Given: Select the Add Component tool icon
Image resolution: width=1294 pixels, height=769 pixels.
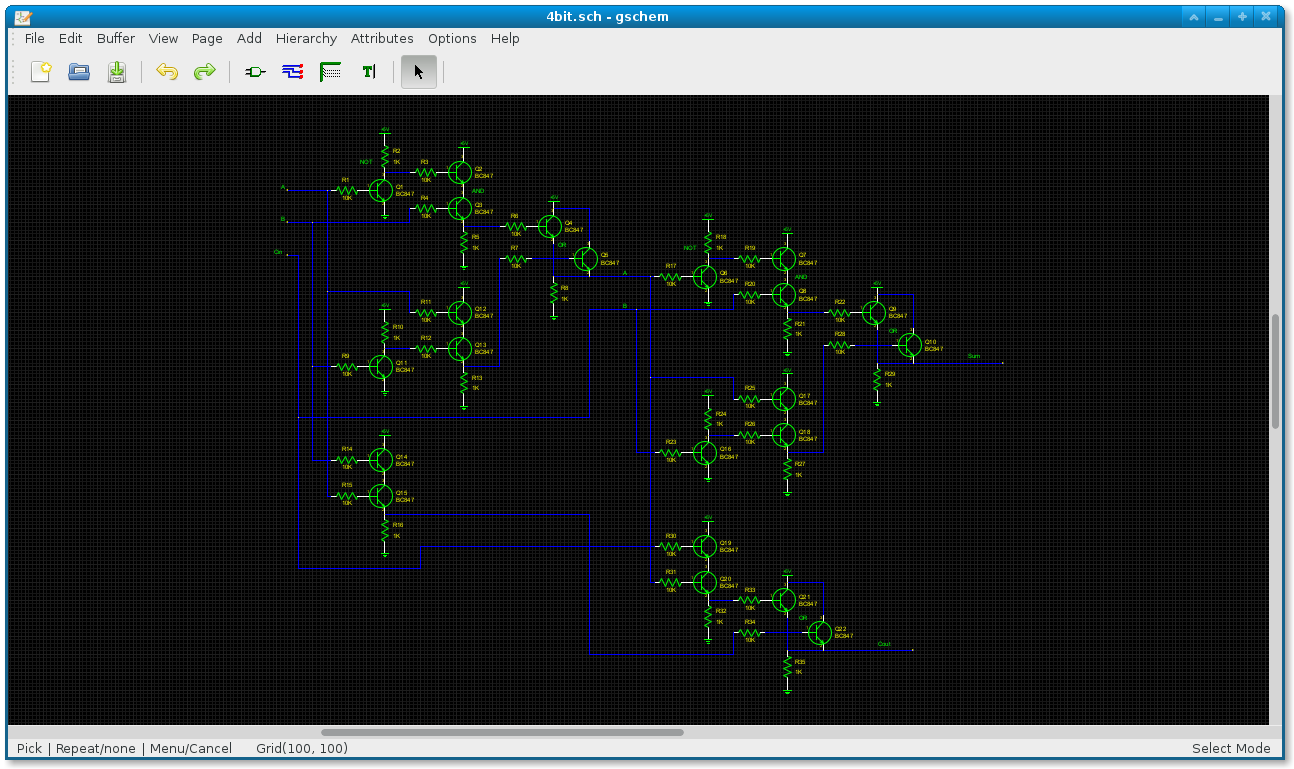Looking at the screenshot, I should 255,72.
